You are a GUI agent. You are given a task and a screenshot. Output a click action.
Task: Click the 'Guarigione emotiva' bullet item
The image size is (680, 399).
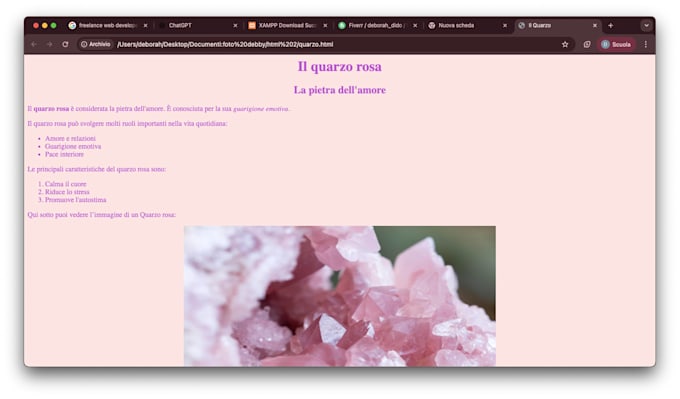[x=73, y=146]
